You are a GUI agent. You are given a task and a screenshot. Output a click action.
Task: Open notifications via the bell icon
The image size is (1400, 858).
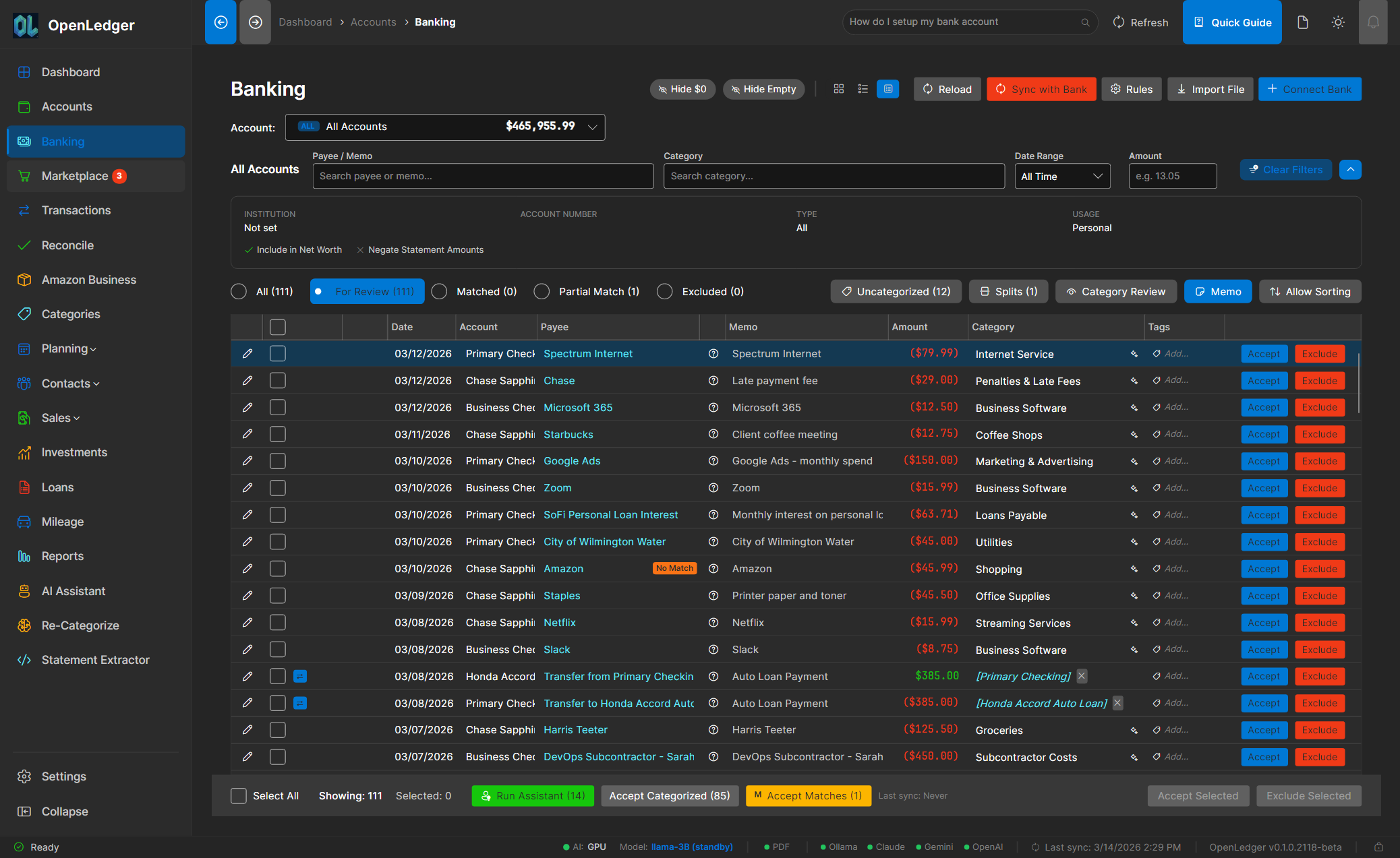point(1374,22)
